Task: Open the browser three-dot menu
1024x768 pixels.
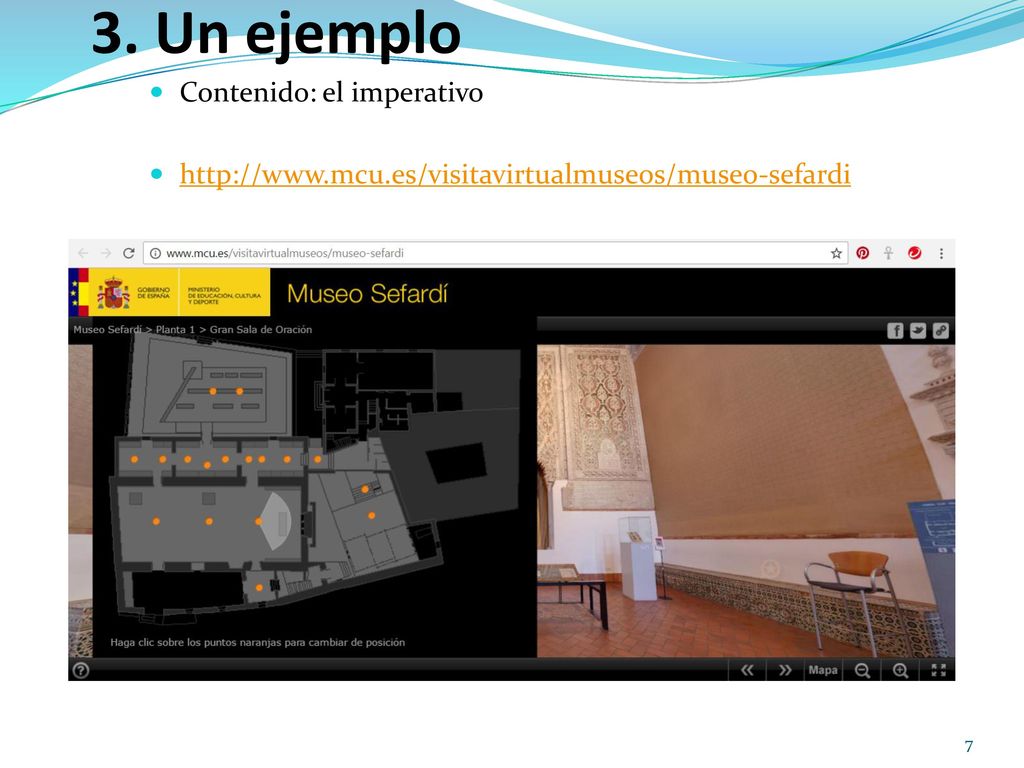Action: 941,253
